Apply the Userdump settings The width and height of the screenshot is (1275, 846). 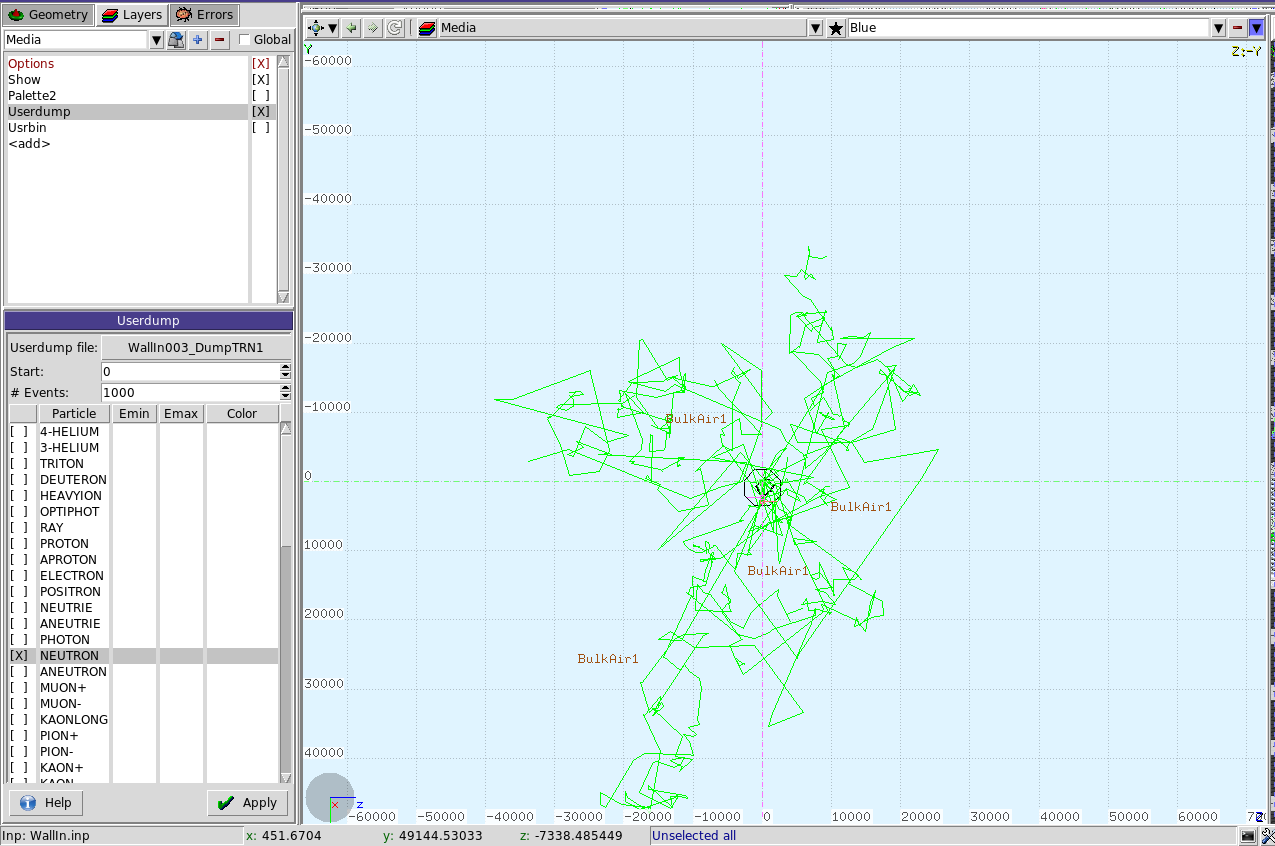pos(247,803)
